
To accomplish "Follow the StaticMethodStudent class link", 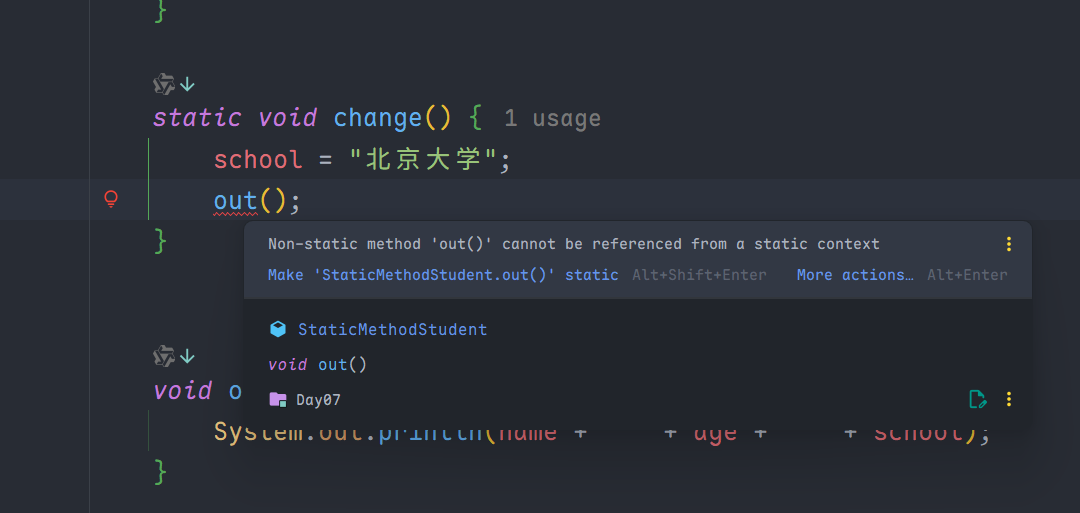I will (392, 329).
